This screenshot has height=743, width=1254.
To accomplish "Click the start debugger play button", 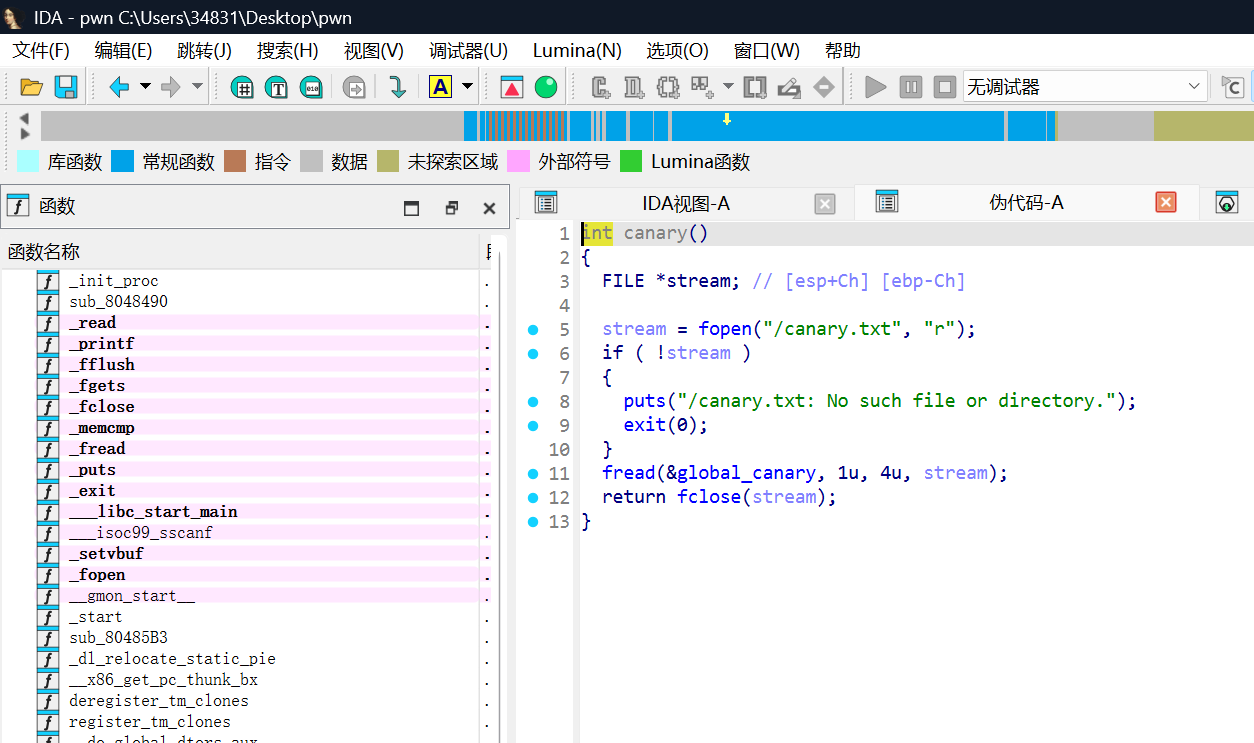I will pyautogui.click(x=876, y=87).
